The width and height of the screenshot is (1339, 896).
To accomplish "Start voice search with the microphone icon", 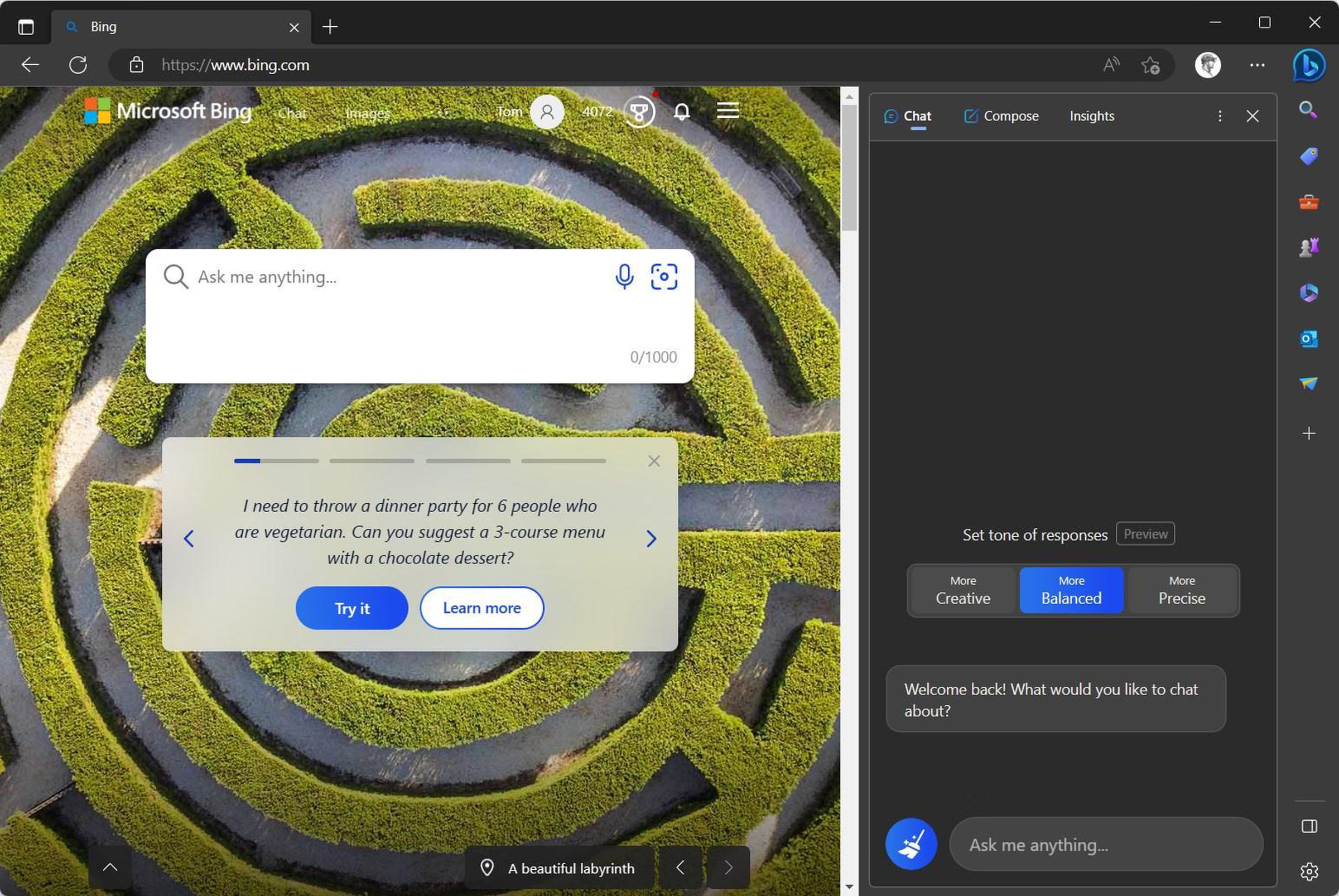I will pyautogui.click(x=624, y=277).
